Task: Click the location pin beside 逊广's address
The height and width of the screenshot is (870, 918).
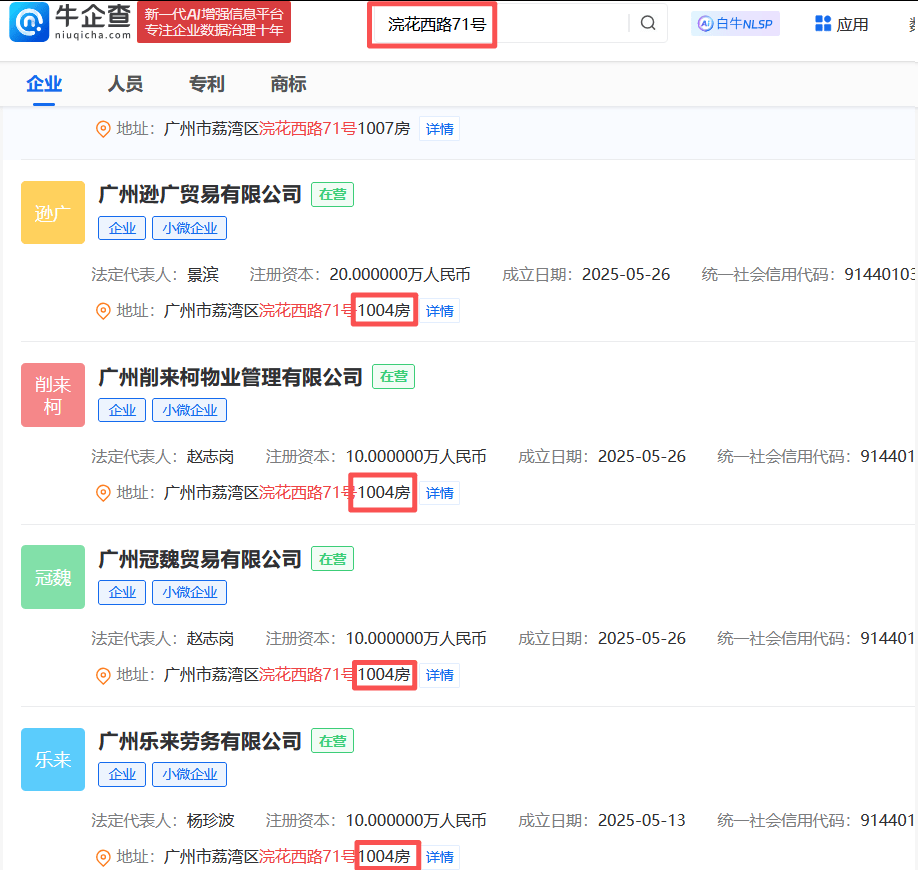Action: 103,310
